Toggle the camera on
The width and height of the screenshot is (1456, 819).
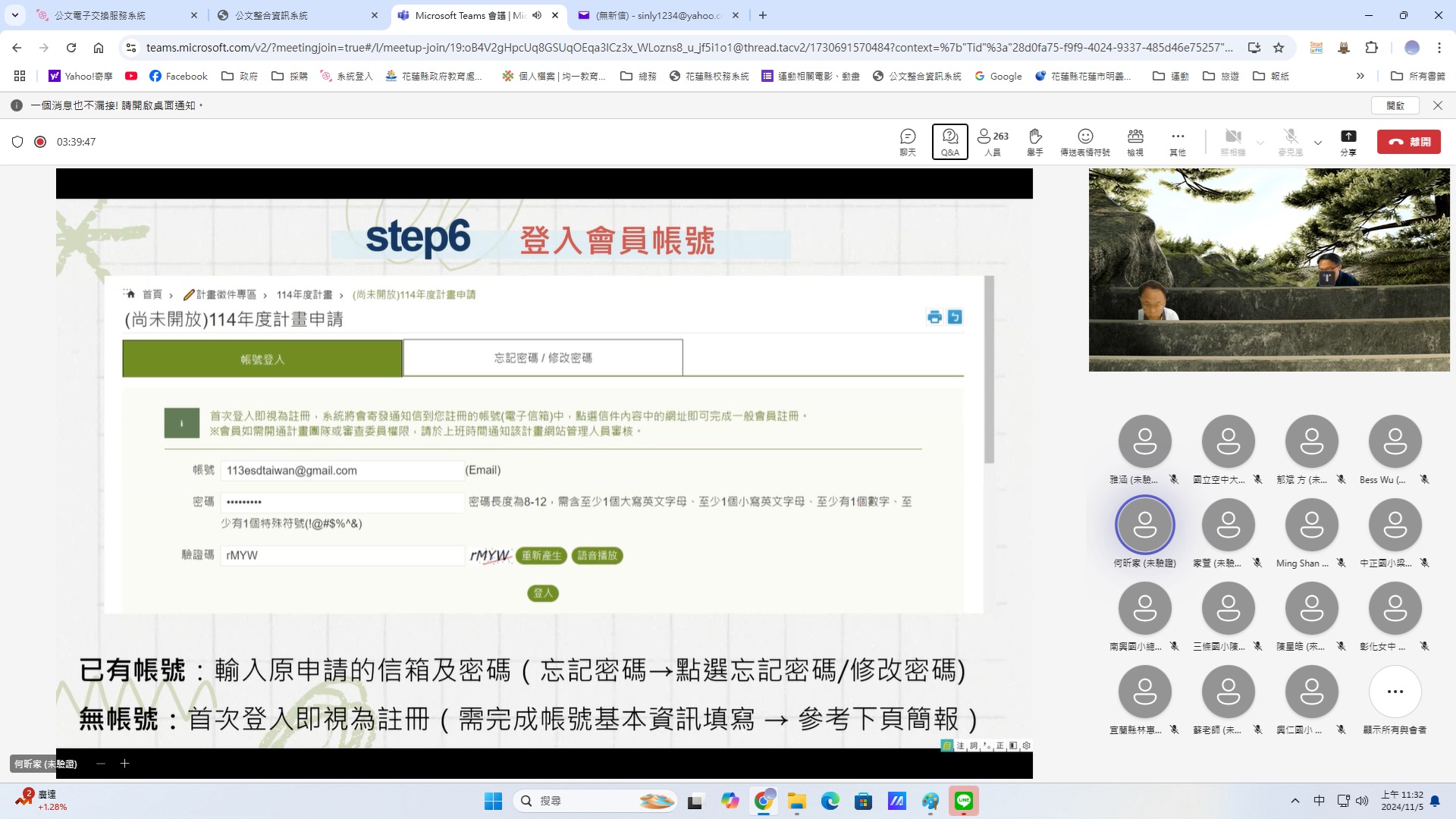[x=1233, y=141]
